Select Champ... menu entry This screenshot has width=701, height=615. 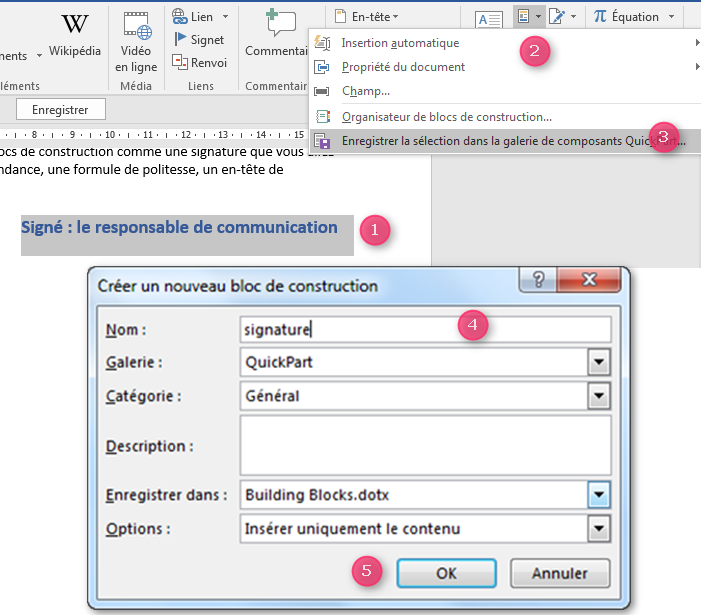click(x=506, y=91)
